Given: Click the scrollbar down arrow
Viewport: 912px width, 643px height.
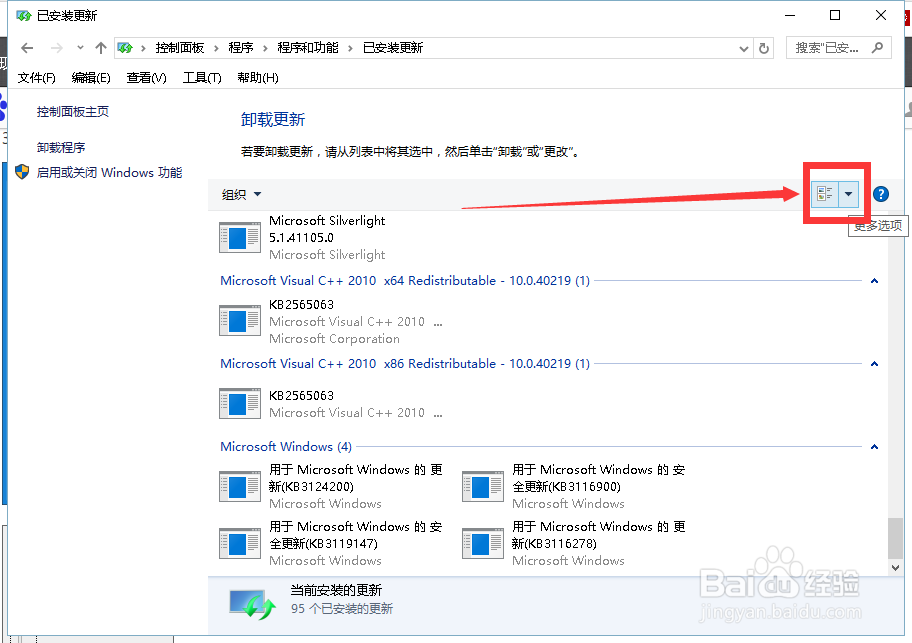Looking at the screenshot, I should (895, 568).
